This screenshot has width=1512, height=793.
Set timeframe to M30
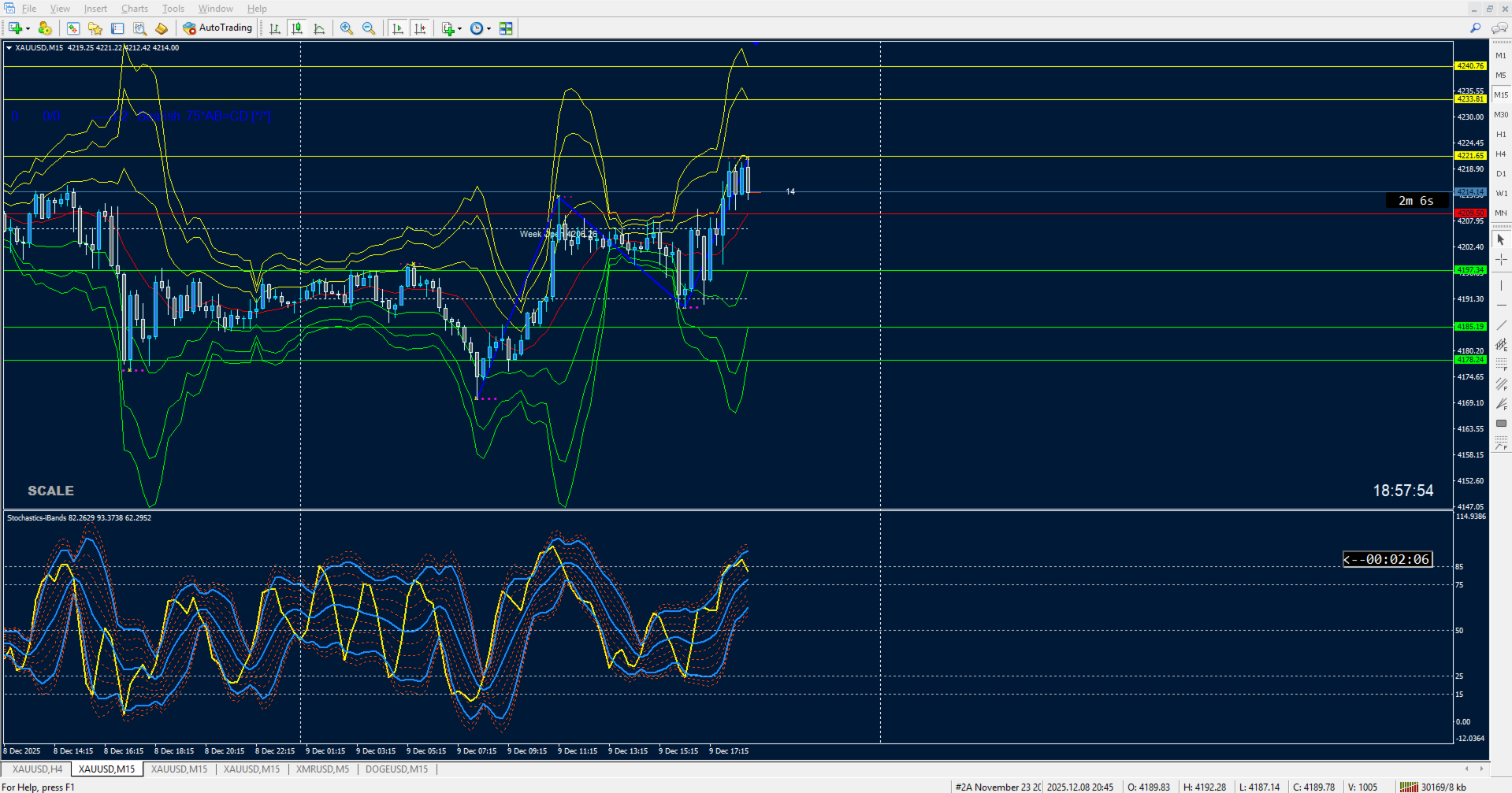point(1501,115)
